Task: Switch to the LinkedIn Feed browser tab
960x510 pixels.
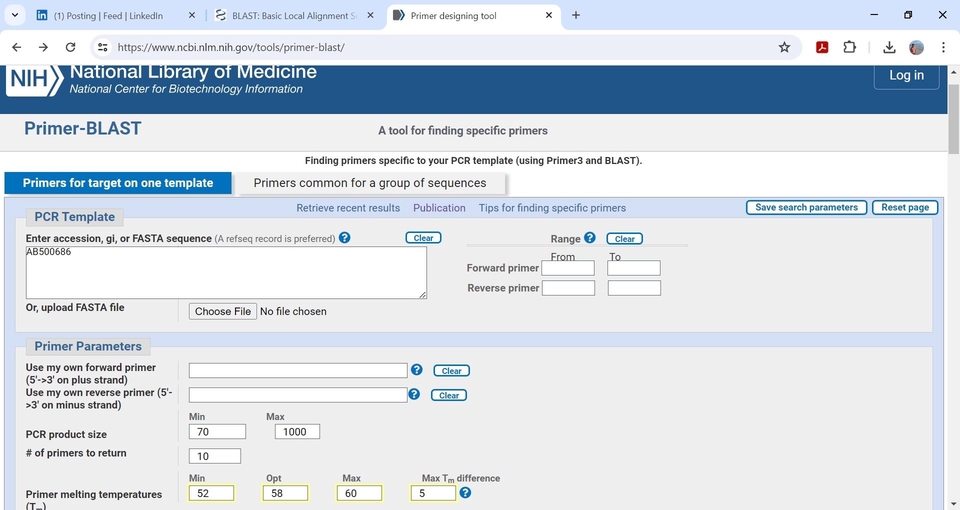Action: pos(108,16)
